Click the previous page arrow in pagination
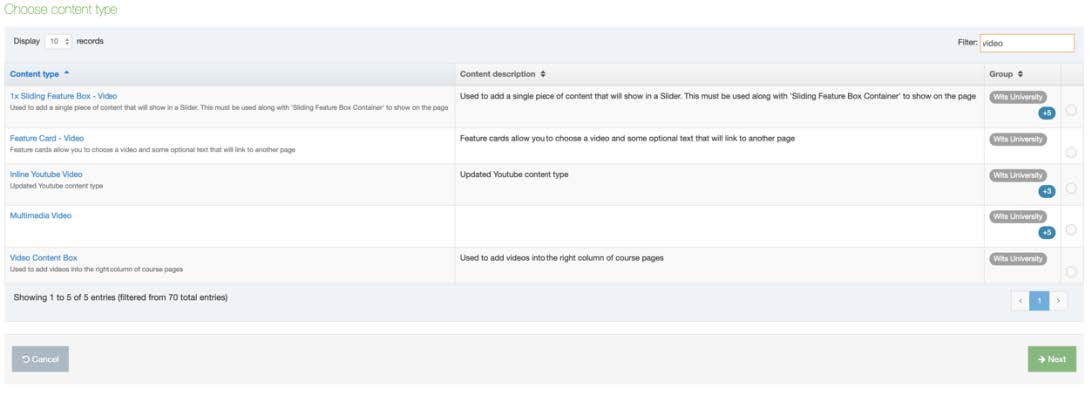 [1020, 301]
